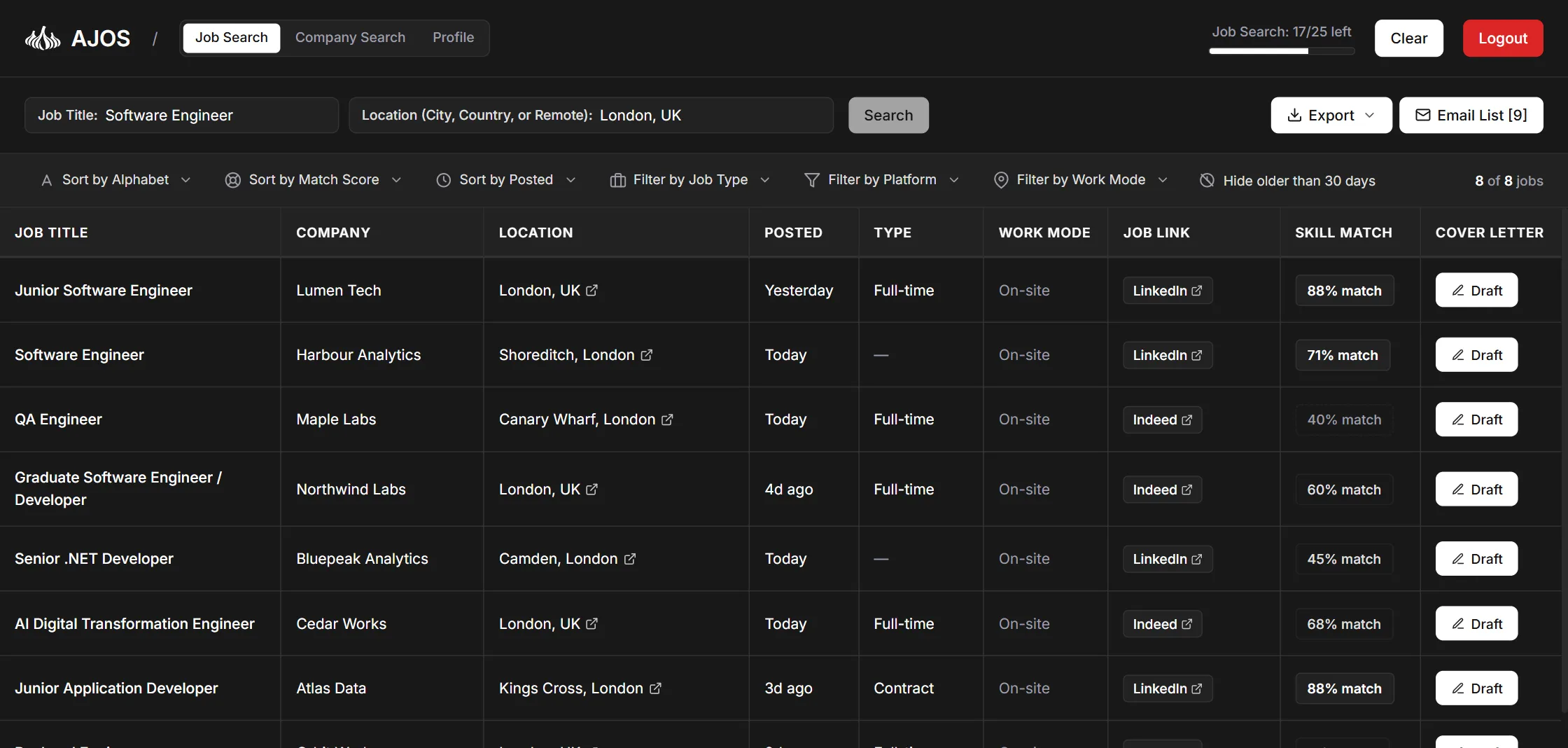Open Kings Cross, London external link icon

(655, 688)
